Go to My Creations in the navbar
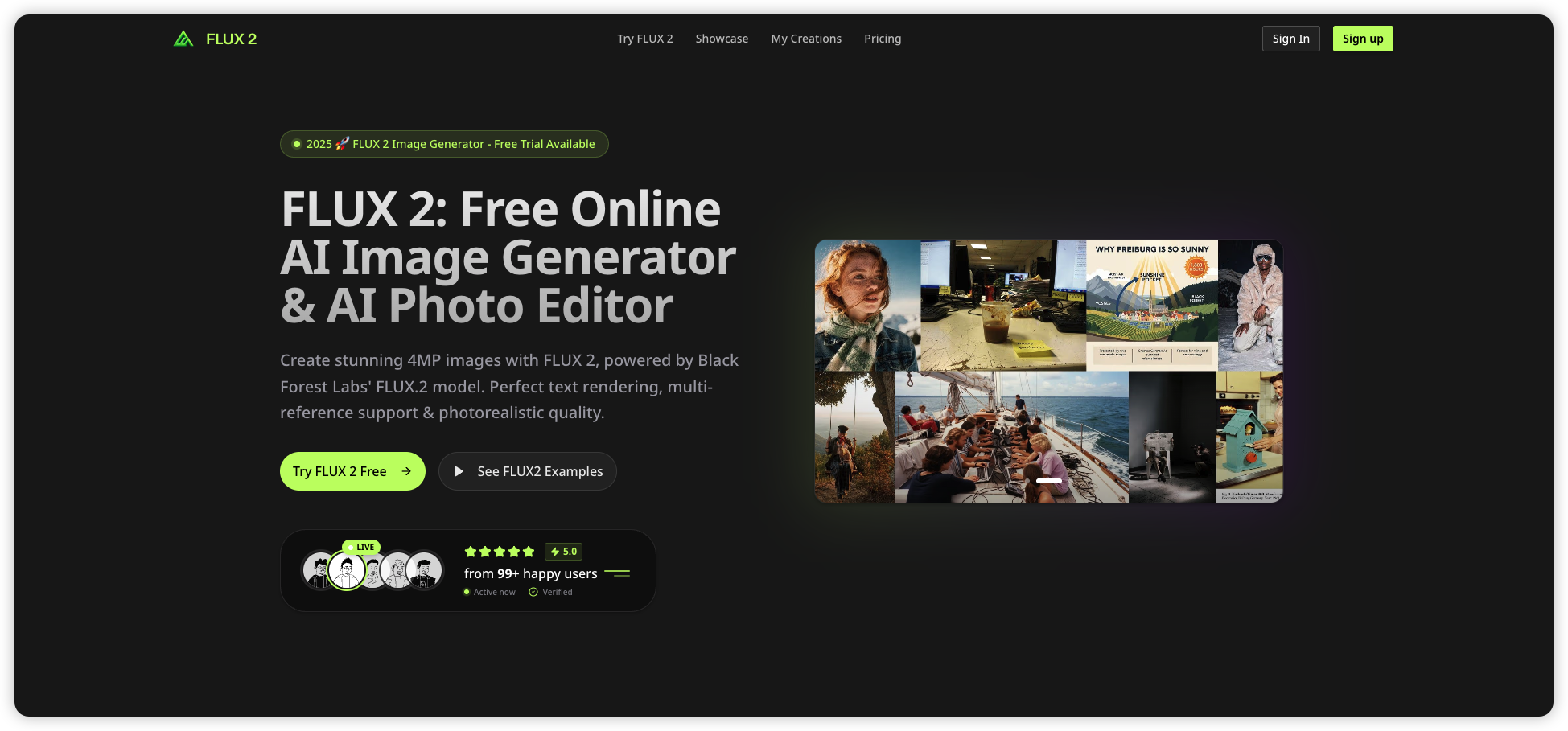This screenshot has height=731, width=1568. (806, 38)
